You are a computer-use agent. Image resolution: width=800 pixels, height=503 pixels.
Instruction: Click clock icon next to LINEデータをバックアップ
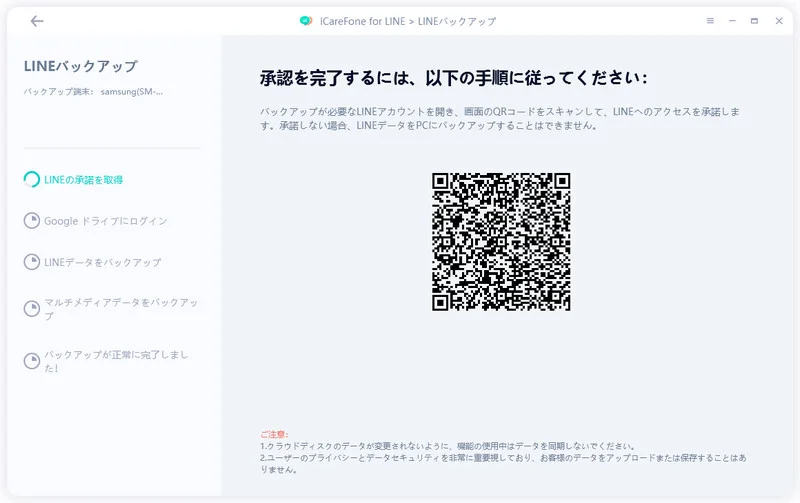(32, 262)
